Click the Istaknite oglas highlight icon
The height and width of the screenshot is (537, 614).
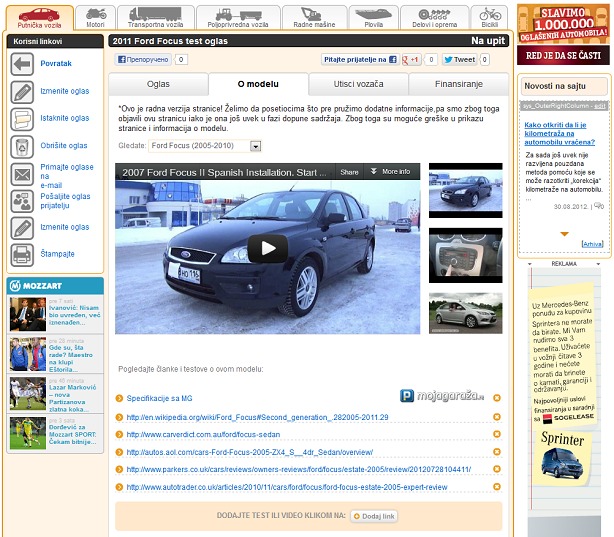click(x=22, y=119)
